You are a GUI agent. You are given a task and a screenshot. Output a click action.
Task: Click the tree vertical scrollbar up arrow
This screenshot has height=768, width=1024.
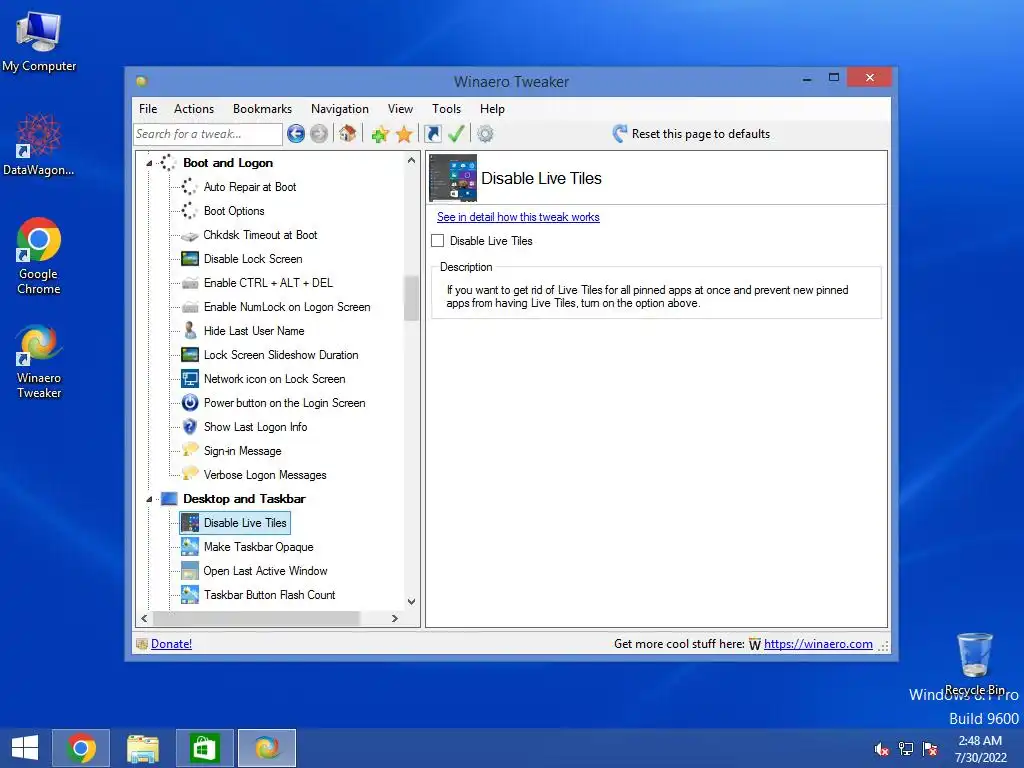(411, 160)
